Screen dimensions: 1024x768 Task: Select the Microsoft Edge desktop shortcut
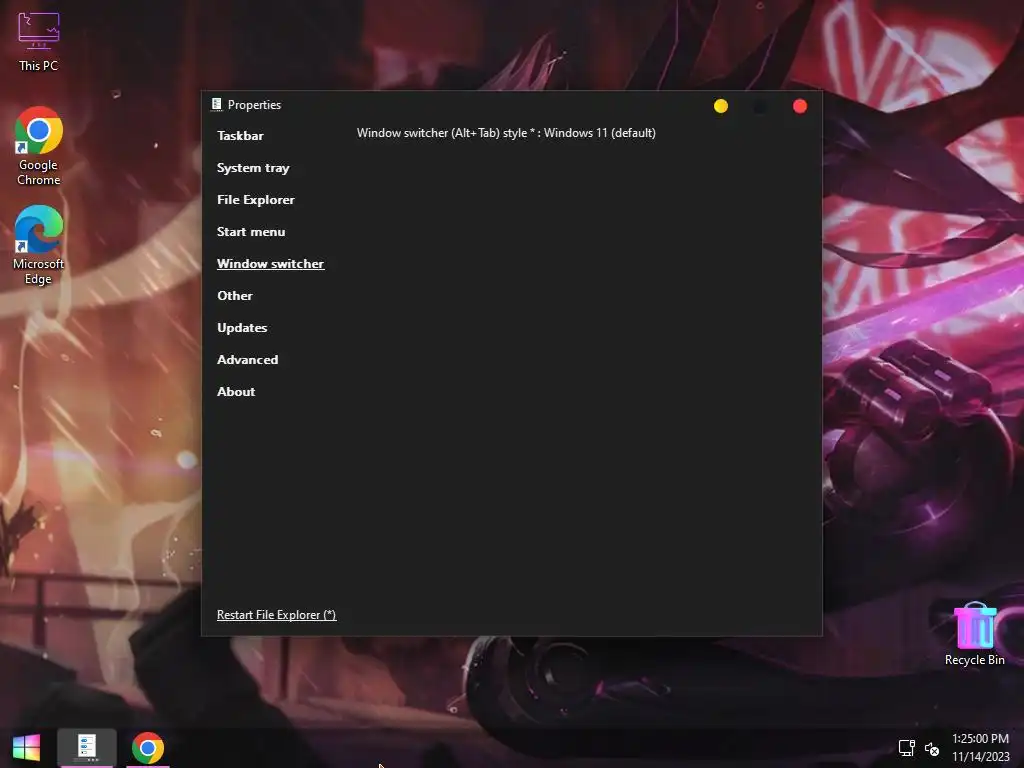[x=39, y=246]
